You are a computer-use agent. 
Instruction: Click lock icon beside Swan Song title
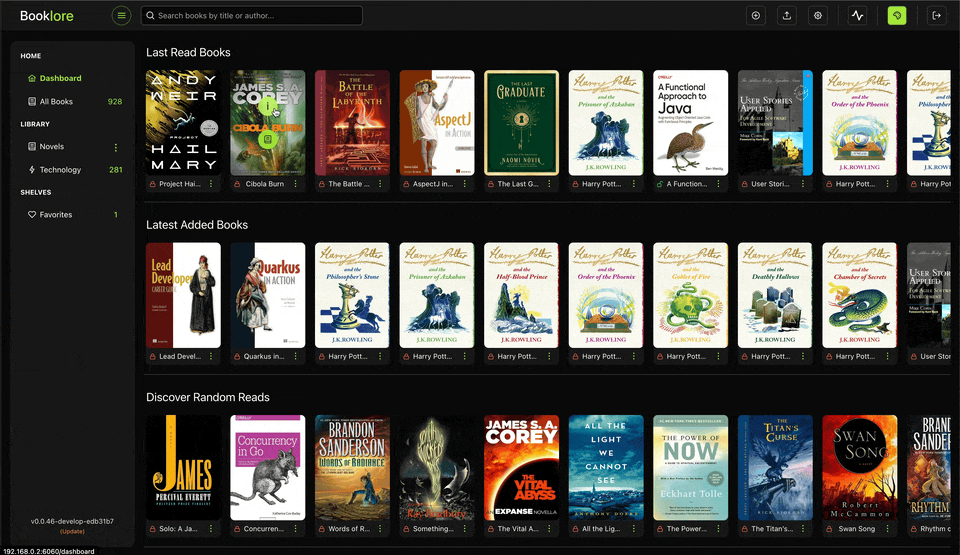[829, 529]
